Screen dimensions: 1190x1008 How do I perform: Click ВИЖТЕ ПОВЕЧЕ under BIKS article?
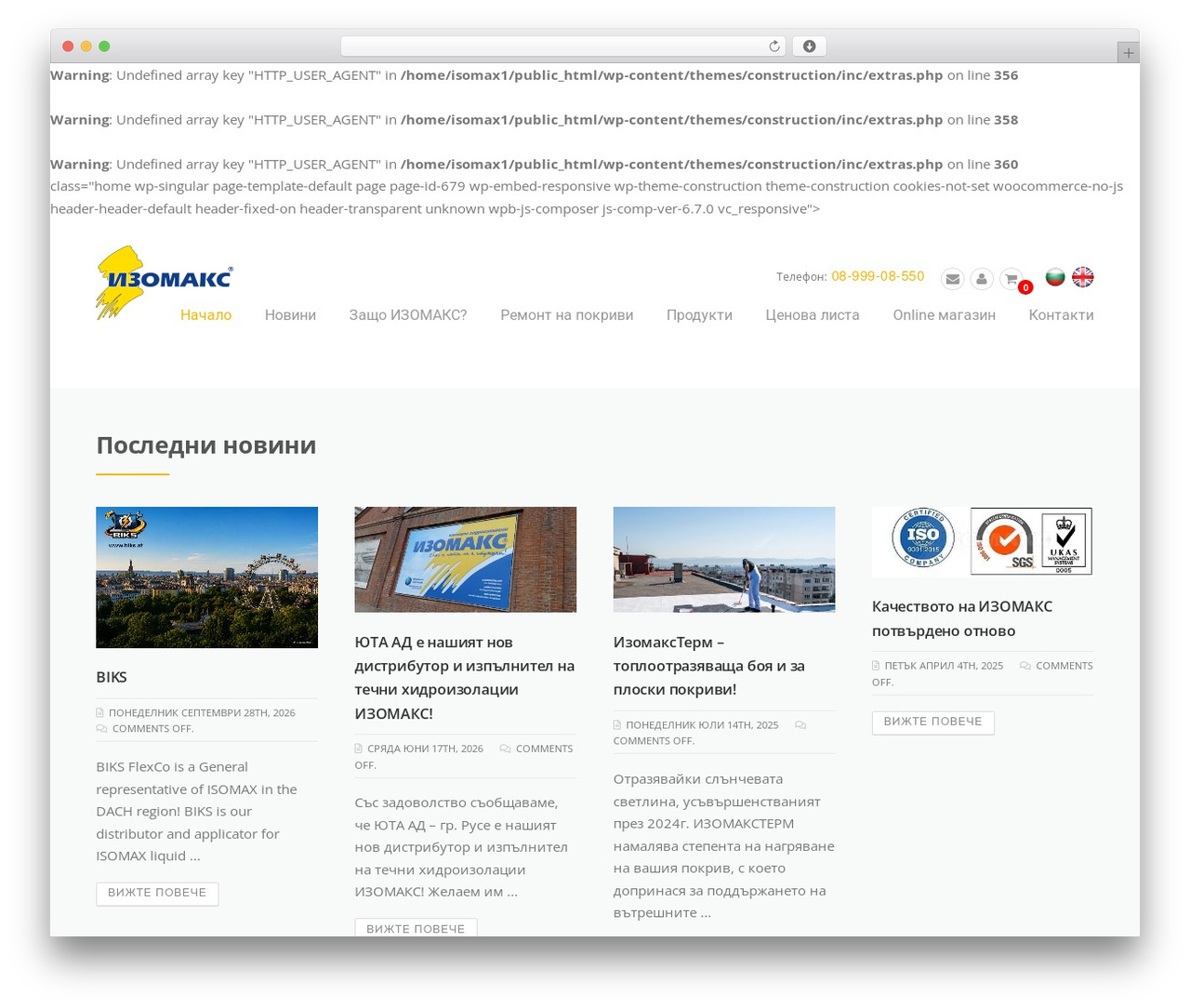157,894
